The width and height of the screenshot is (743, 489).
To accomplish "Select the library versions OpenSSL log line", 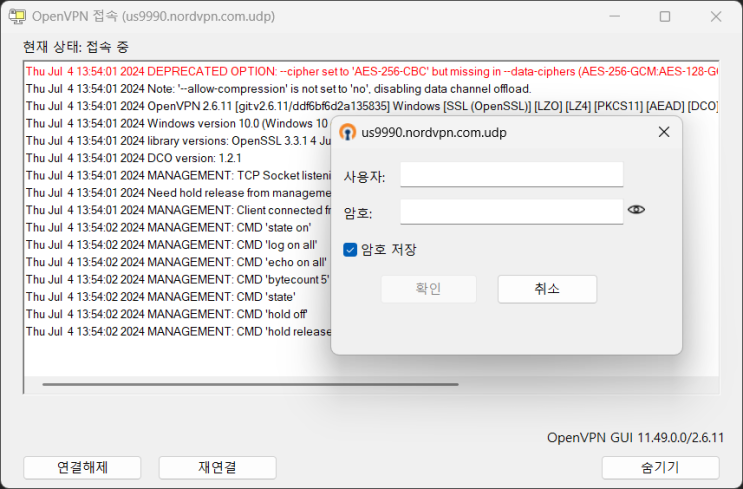I will point(178,141).
